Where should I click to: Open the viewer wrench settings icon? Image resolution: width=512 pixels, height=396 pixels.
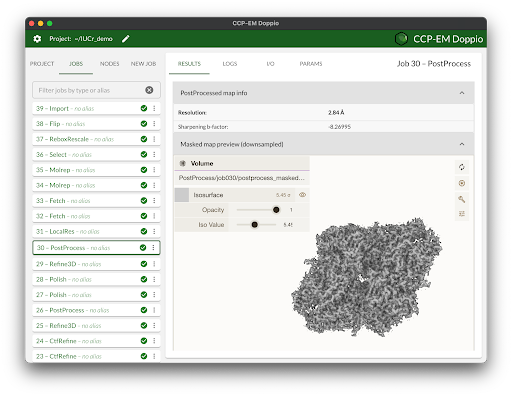tap(462, 199)
